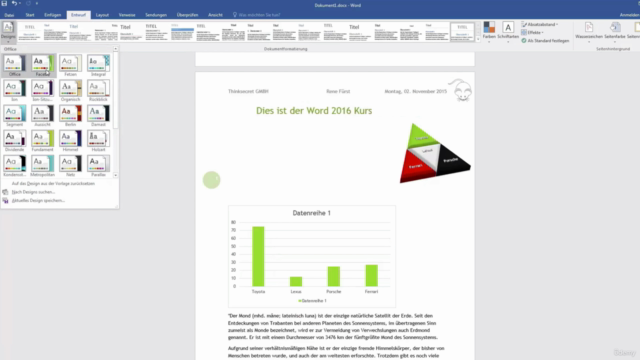640x360 pixels.
Task: Switch to the Einfügen tab
Action: tap(53, 15)
